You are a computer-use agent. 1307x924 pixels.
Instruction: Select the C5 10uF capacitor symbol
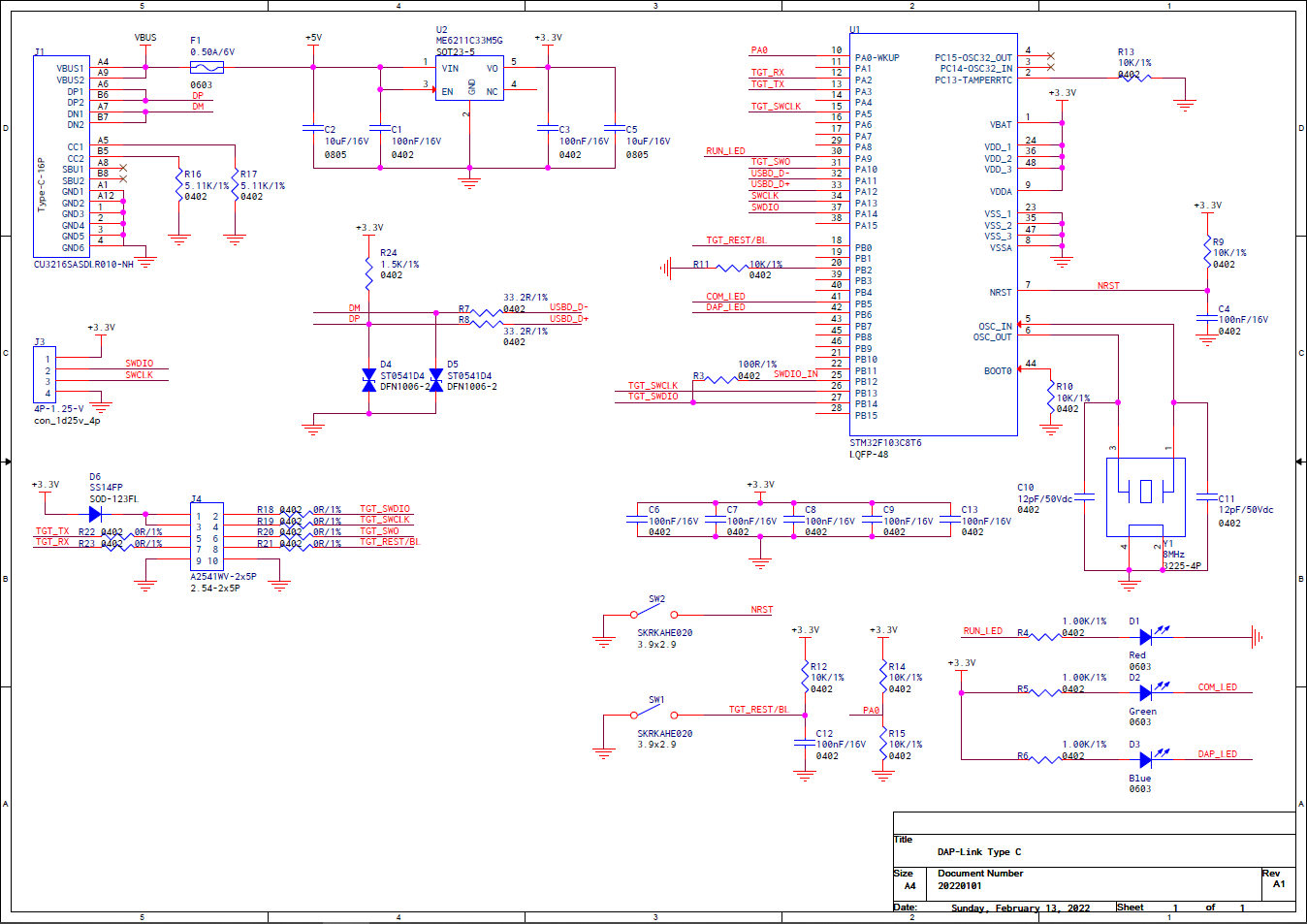pyautogui.click(x=614, y=128)
